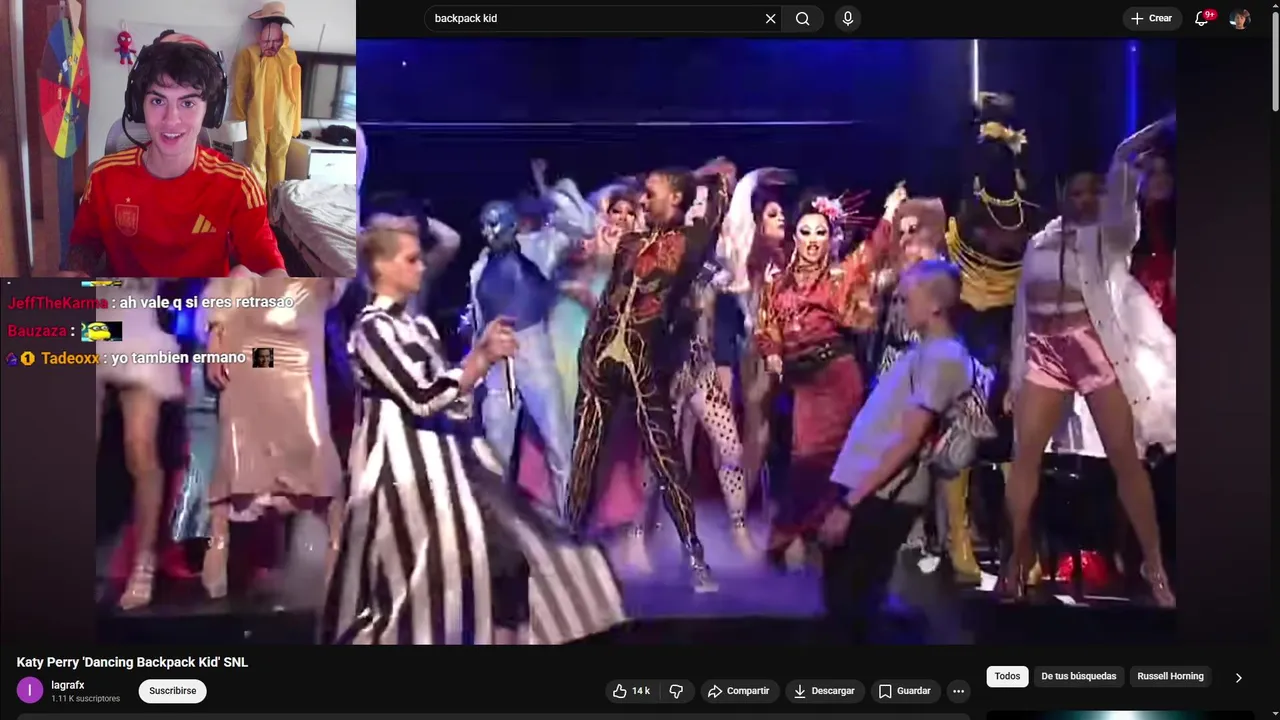Click the '1.11 K suscriptores' count
The width and height of the screenshot is (1280, 720).
[x=85, y=699]
